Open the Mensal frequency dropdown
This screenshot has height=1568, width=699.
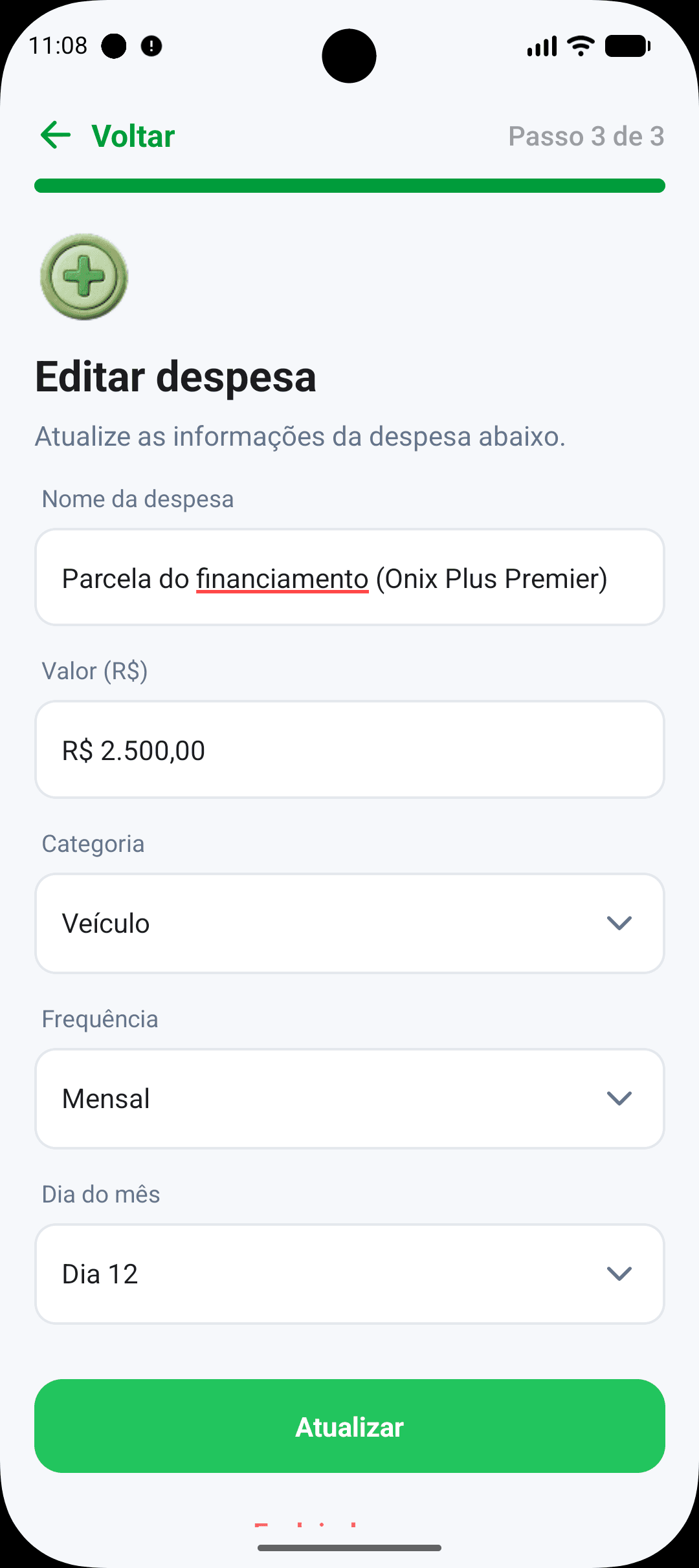[349, 1098]
